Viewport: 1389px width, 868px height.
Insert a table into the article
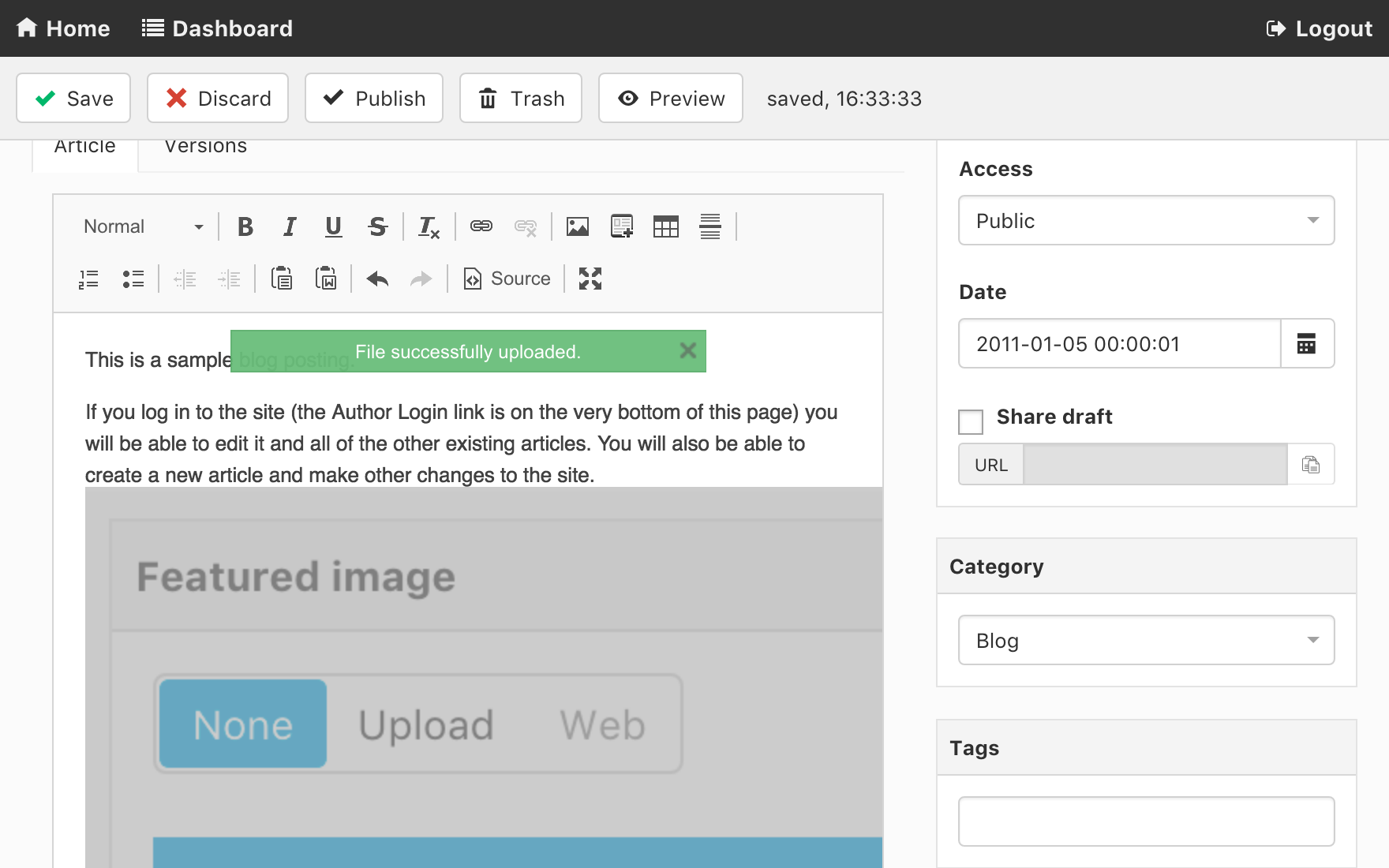click(x=666, y=227)
